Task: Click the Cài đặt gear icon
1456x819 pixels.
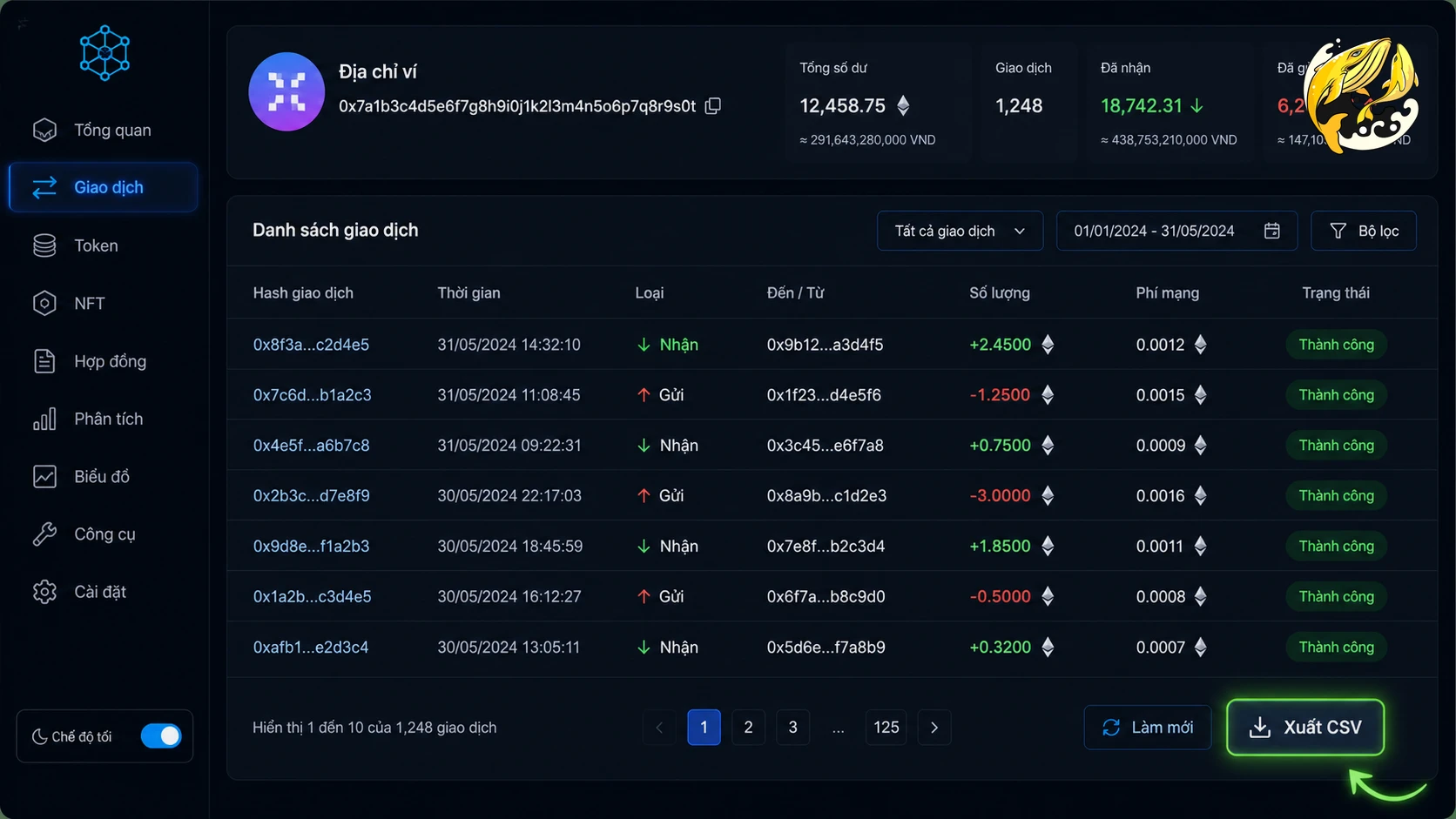Action: coord(44,592)
